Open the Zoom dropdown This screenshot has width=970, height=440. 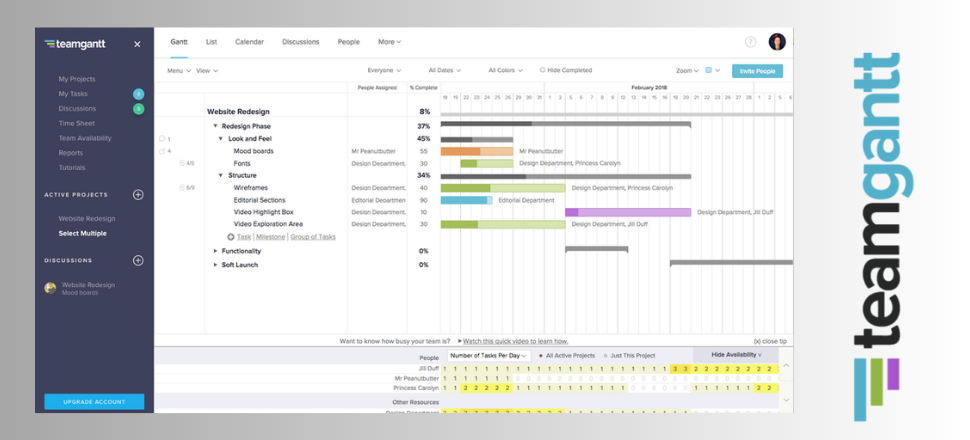point(687,71)
